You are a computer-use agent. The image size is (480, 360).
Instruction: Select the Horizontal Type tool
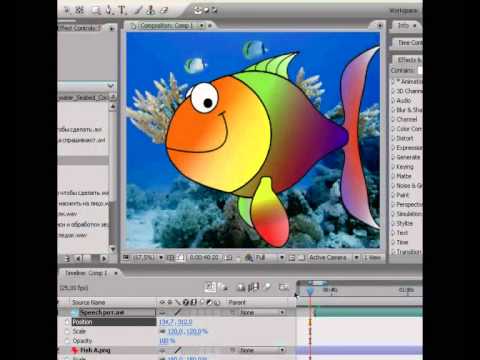click(x=122, y=10)
